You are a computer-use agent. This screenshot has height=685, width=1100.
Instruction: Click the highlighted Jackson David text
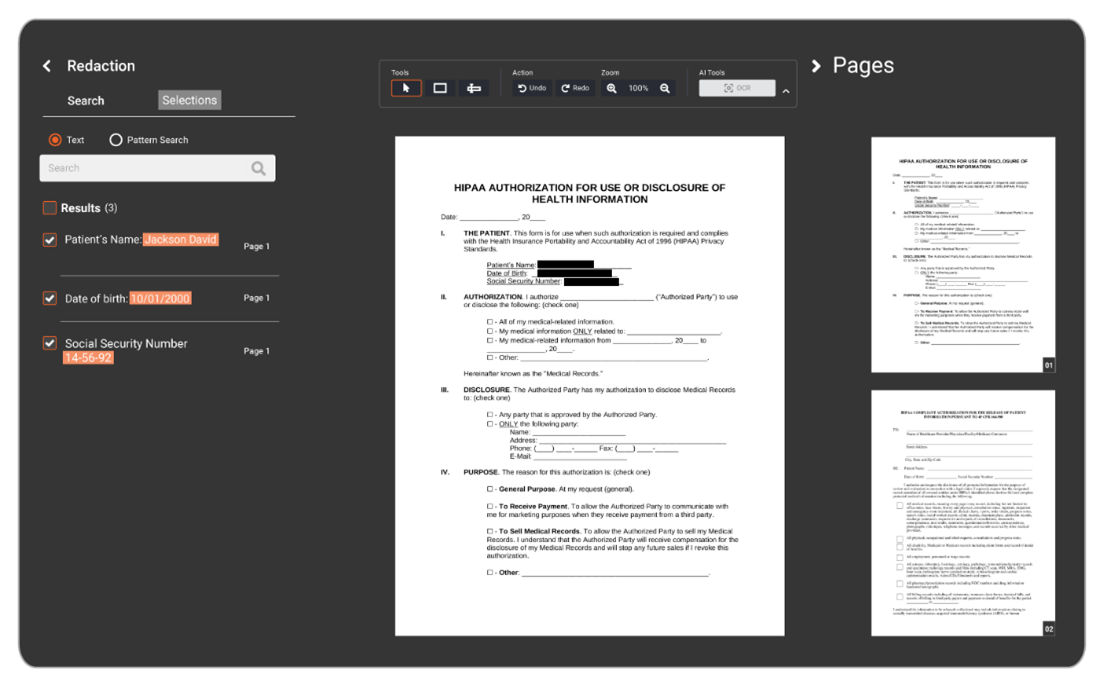click(x=180, y=239)
